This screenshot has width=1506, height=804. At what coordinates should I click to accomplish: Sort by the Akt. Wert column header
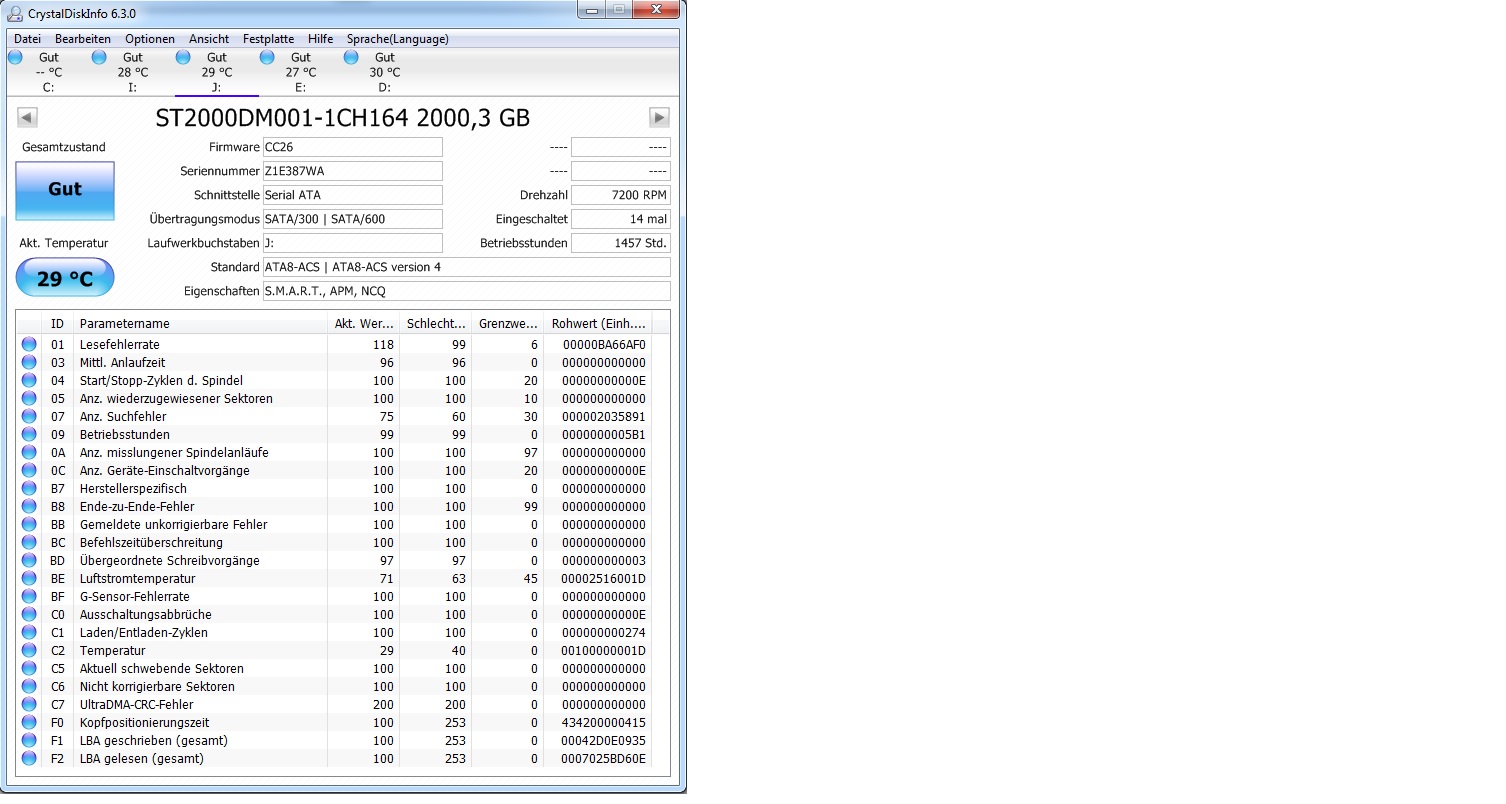pyautogui.click(x=364, y=323)
